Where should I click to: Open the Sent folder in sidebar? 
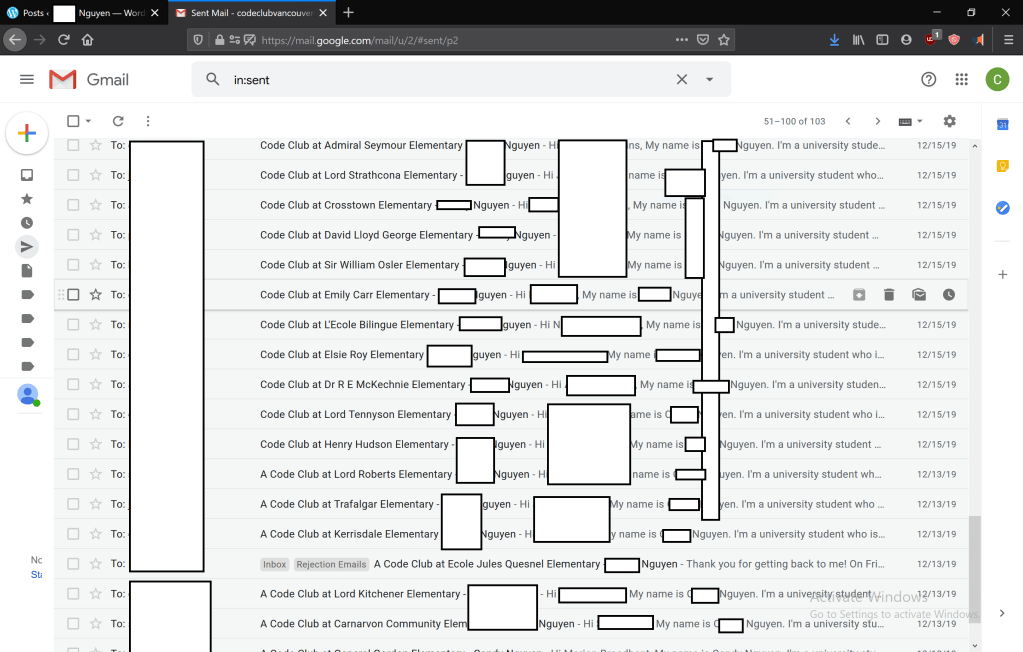click(27, 246)
